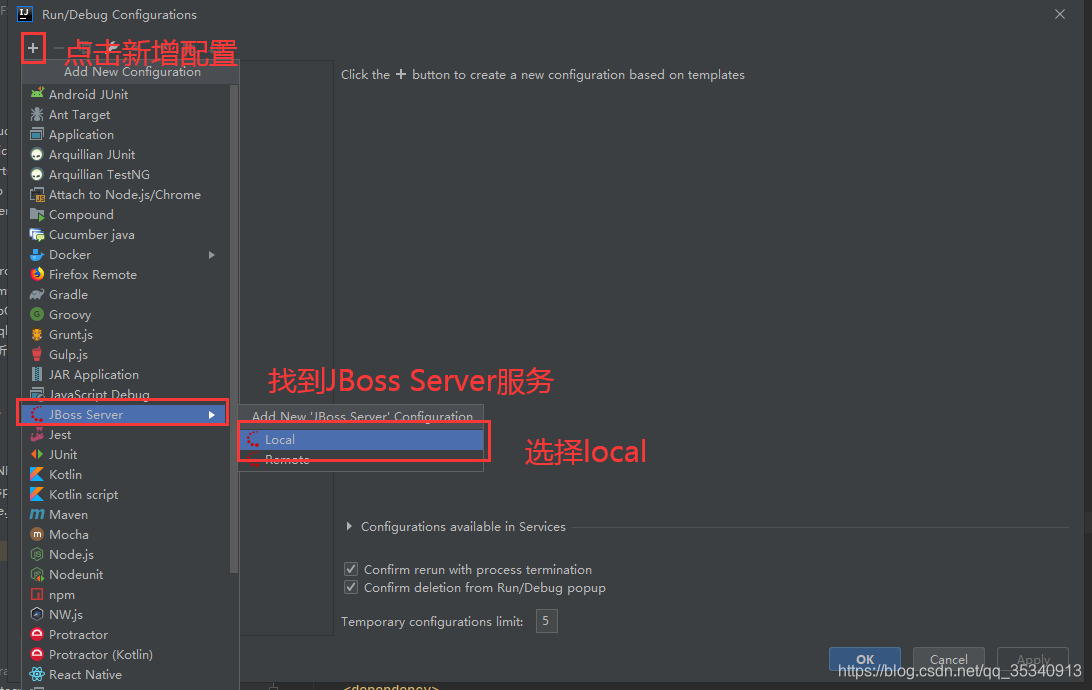This screenshot has width=1092, height=690.
Task: Click the Arquillian TestNG icon
Action: (37, 174)
